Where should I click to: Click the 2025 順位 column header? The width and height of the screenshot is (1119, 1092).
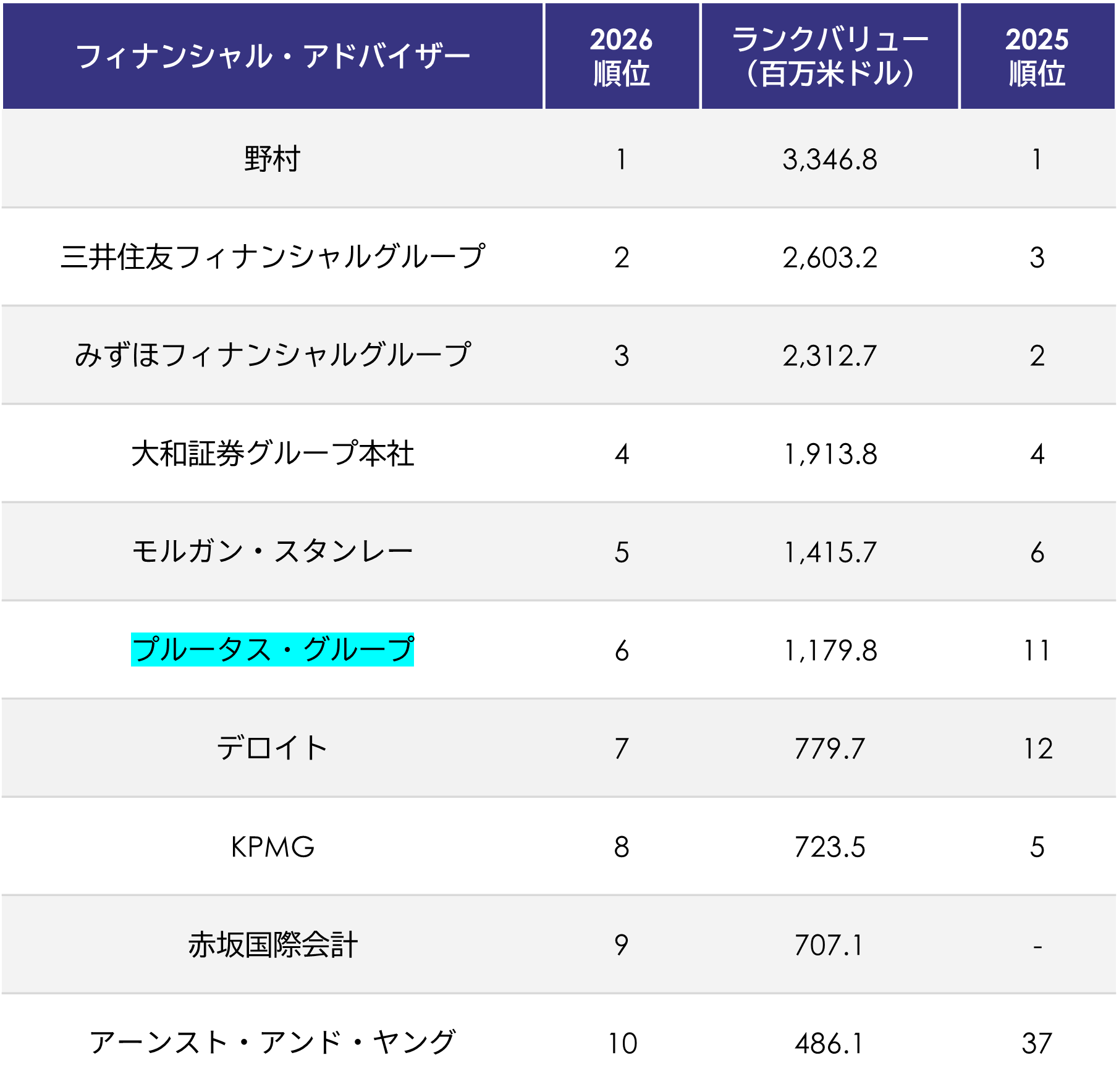(x=1037, y=56)
